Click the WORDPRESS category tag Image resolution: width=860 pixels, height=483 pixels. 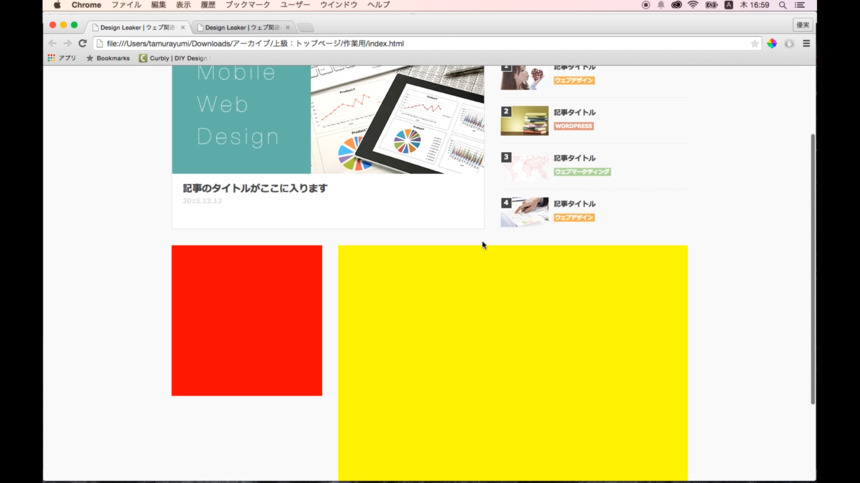point(574,126)
